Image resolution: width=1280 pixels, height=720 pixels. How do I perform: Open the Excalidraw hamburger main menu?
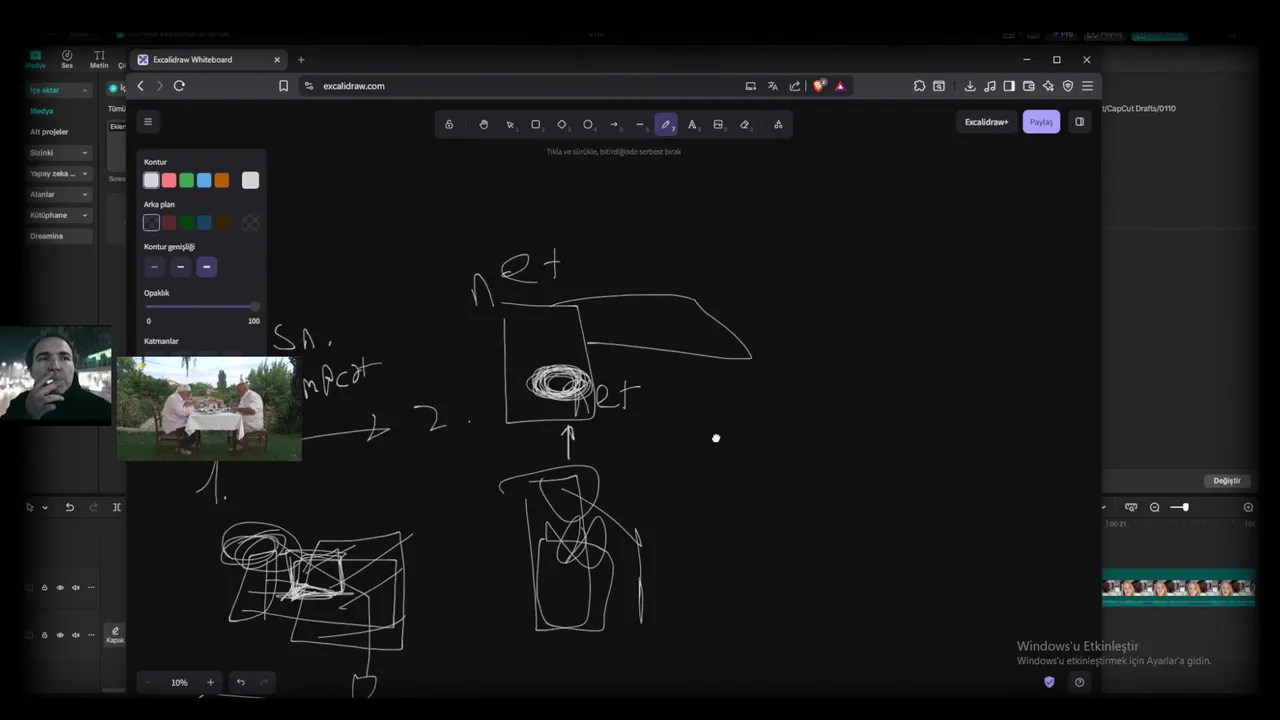[148, 122]
